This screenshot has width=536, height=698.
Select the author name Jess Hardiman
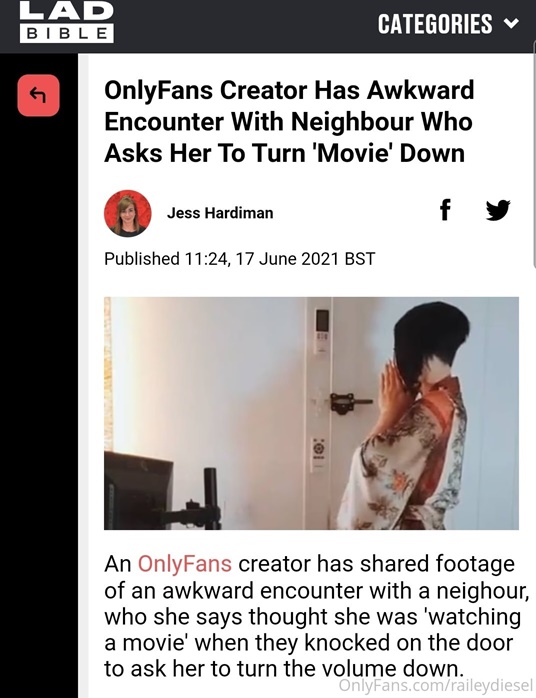pos(220,213)
